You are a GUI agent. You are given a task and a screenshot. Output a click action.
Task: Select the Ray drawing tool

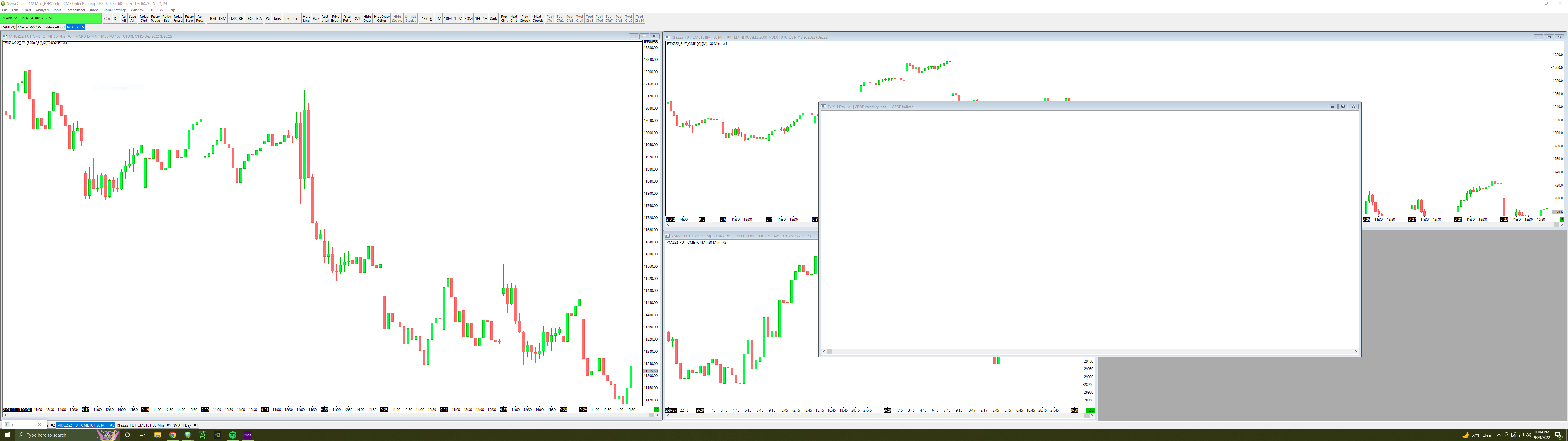coord(316,19)
